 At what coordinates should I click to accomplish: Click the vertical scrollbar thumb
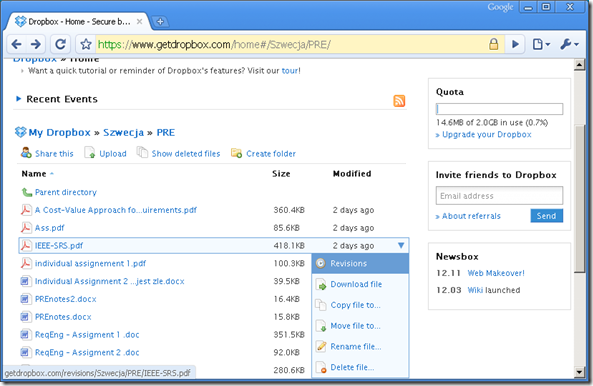point(579,198)
